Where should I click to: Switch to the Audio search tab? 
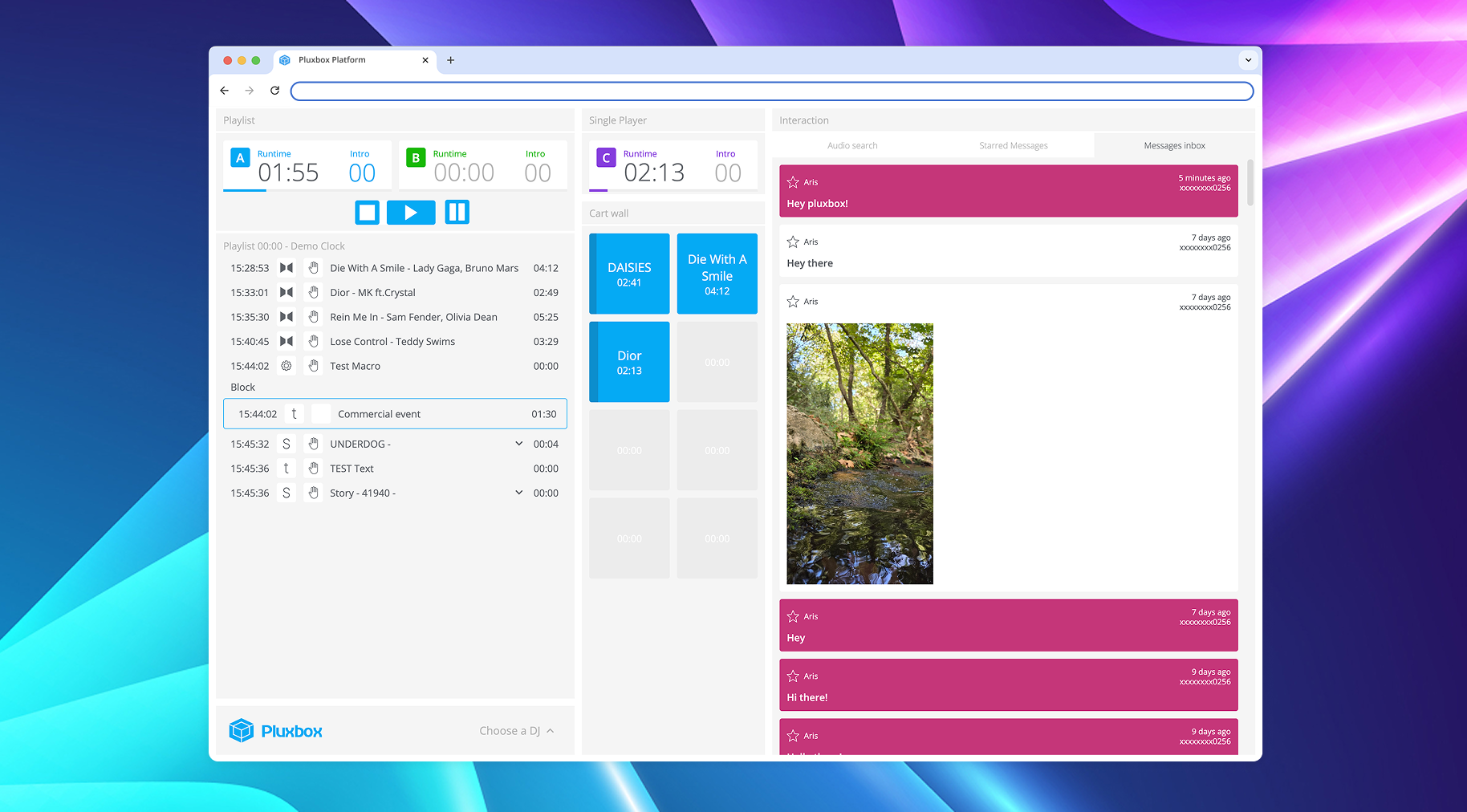(x=852, y=146)
